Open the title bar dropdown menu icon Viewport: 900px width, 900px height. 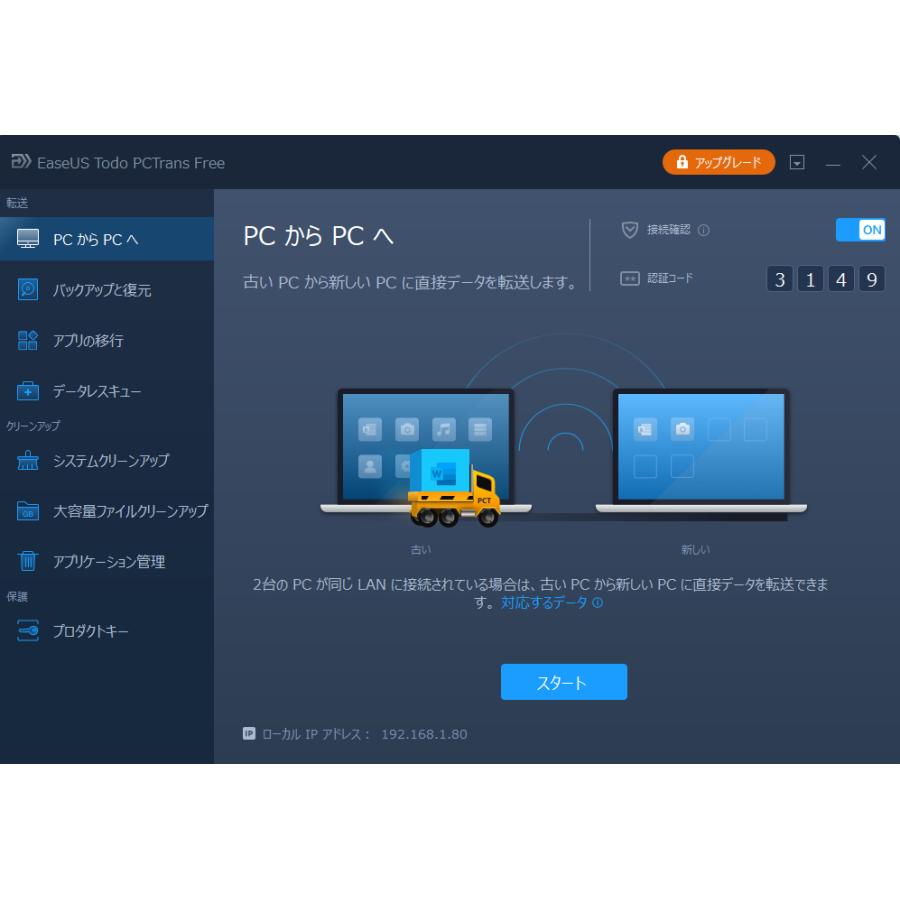[x=797, y=162]
